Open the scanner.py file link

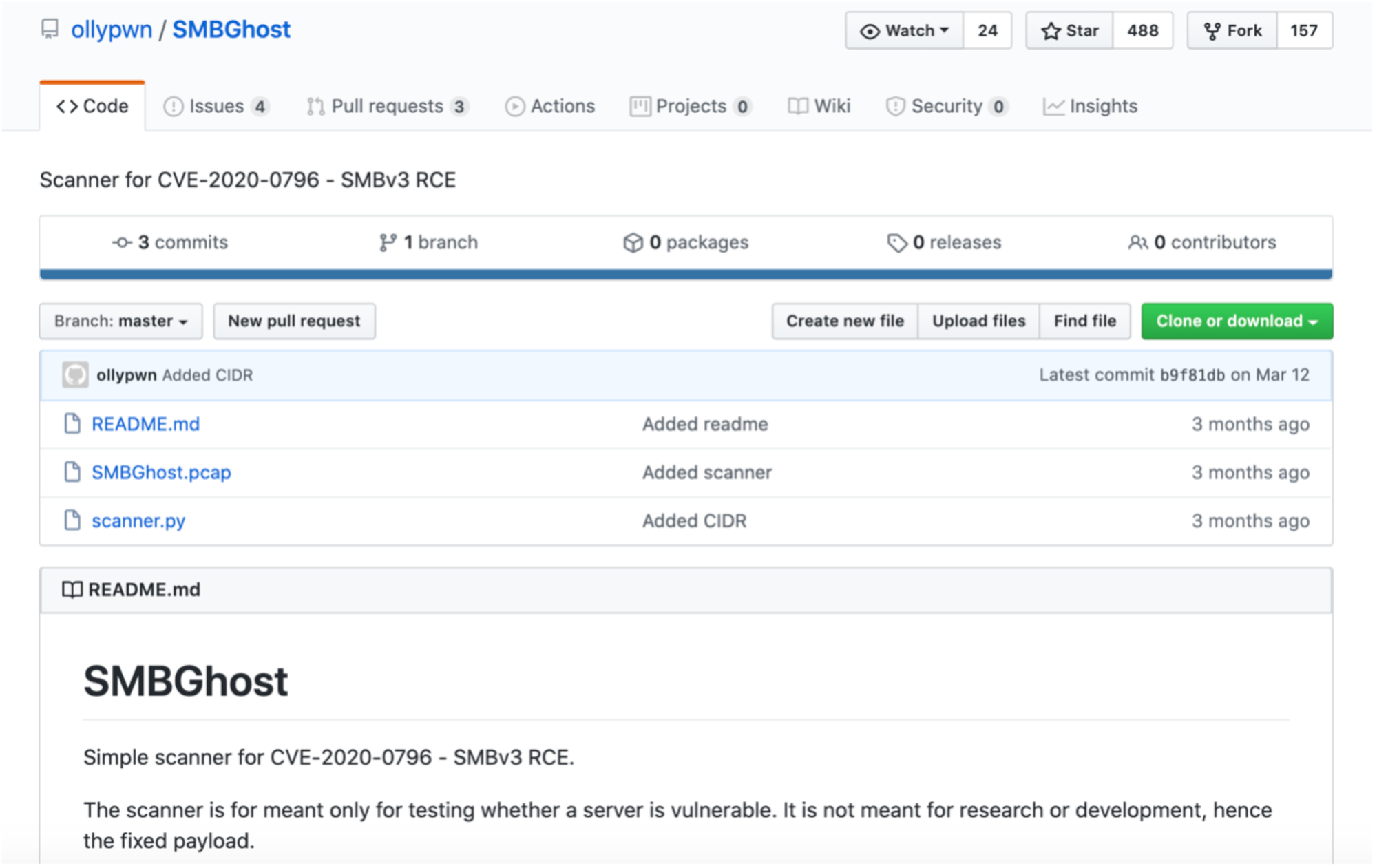138,521
